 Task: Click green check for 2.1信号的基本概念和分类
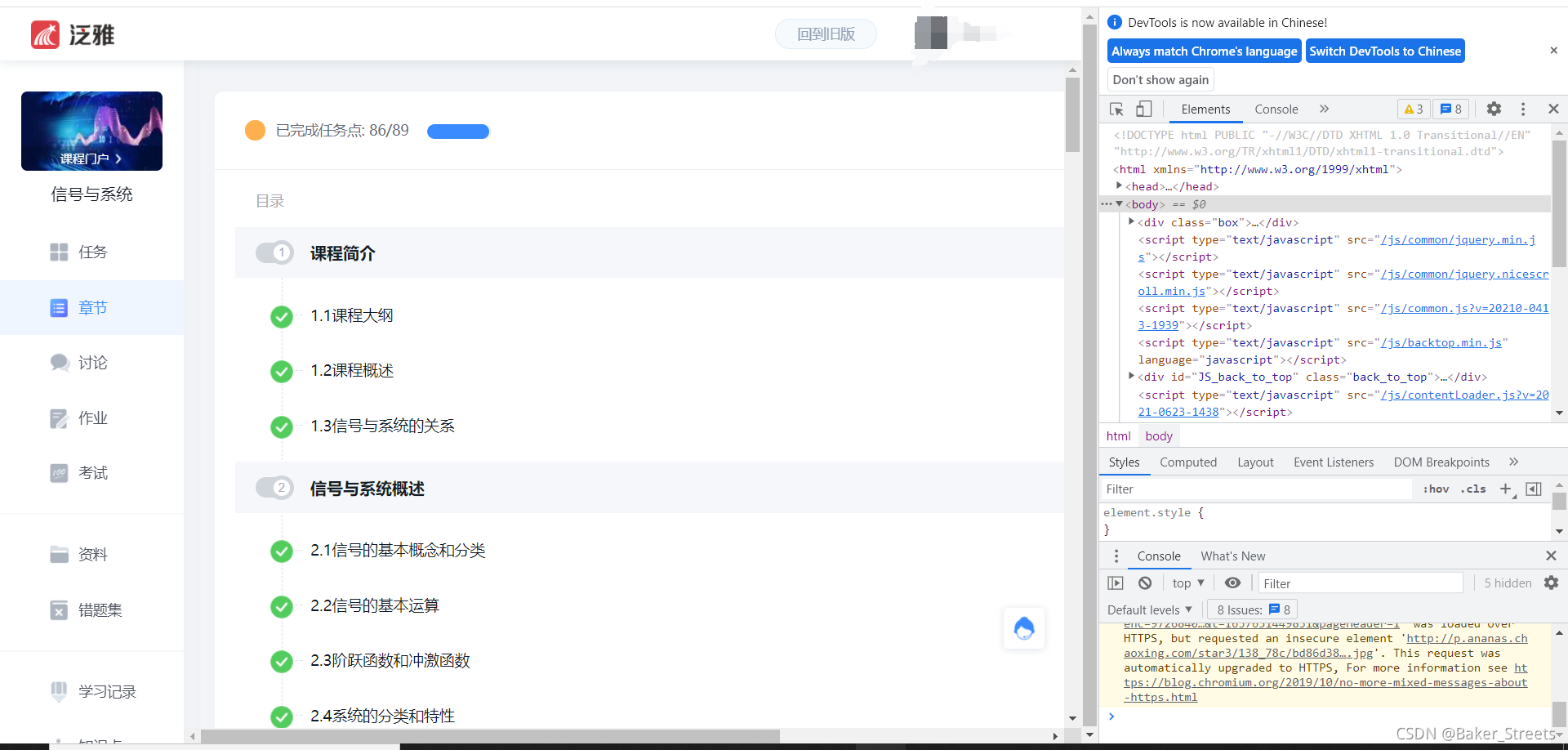point(282,551)
